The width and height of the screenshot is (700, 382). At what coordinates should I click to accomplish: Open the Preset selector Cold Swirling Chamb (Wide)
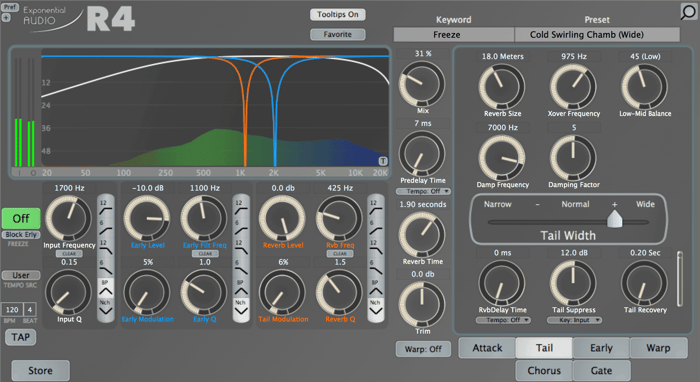coord(597,34)
